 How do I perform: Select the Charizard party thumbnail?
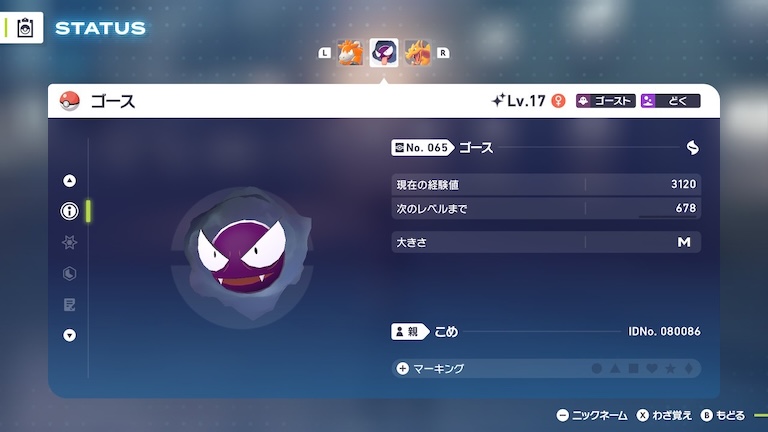pyautogui.click(x=418, y=52)
